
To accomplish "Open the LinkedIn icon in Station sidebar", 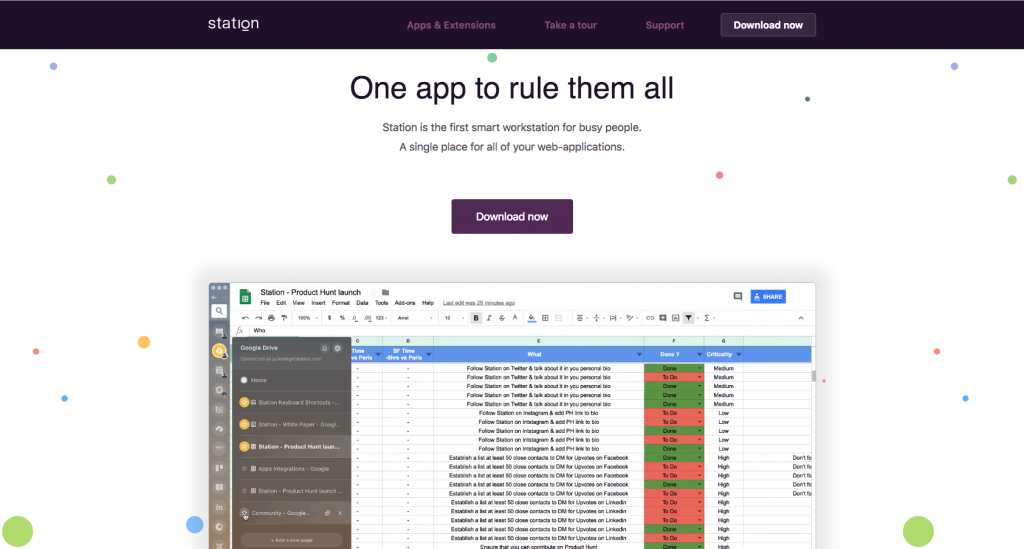I will pos(219,507).
